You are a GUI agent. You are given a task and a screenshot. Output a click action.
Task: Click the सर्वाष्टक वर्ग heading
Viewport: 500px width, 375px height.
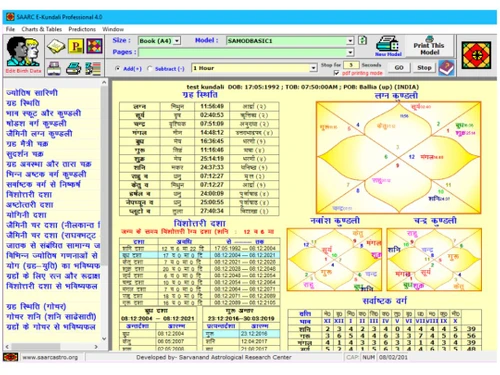tap(384, 301)
